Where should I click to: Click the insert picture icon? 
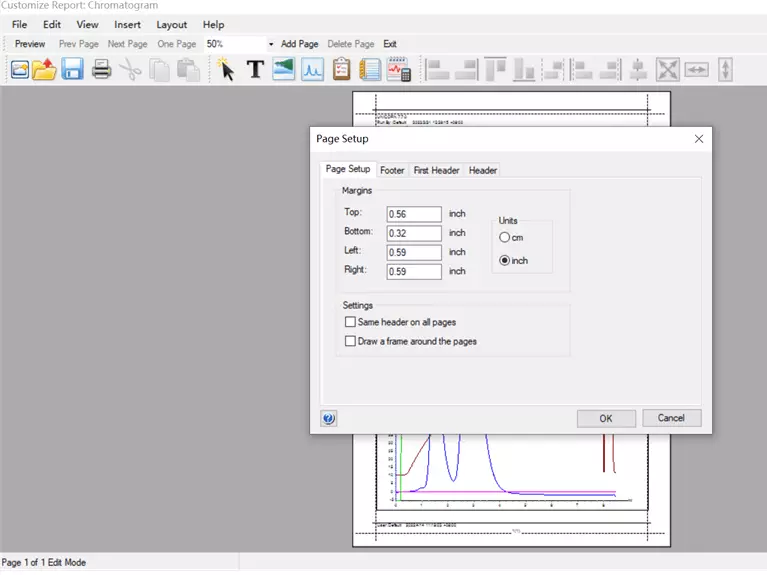(284, 69)
